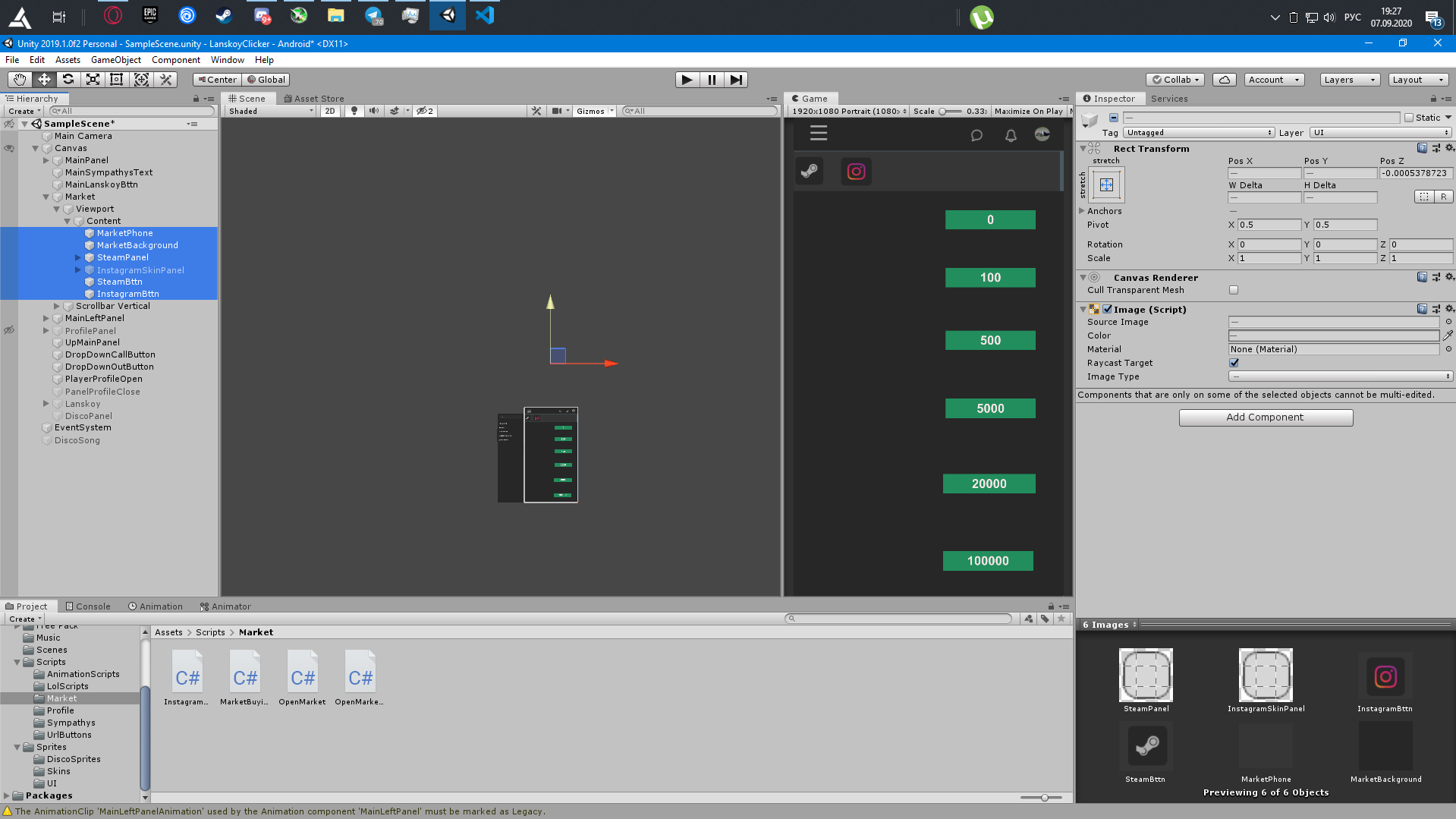The width and height of the screenshot is (1456, 819).
Task: Select the Scale tool
Action: [93, 80]
